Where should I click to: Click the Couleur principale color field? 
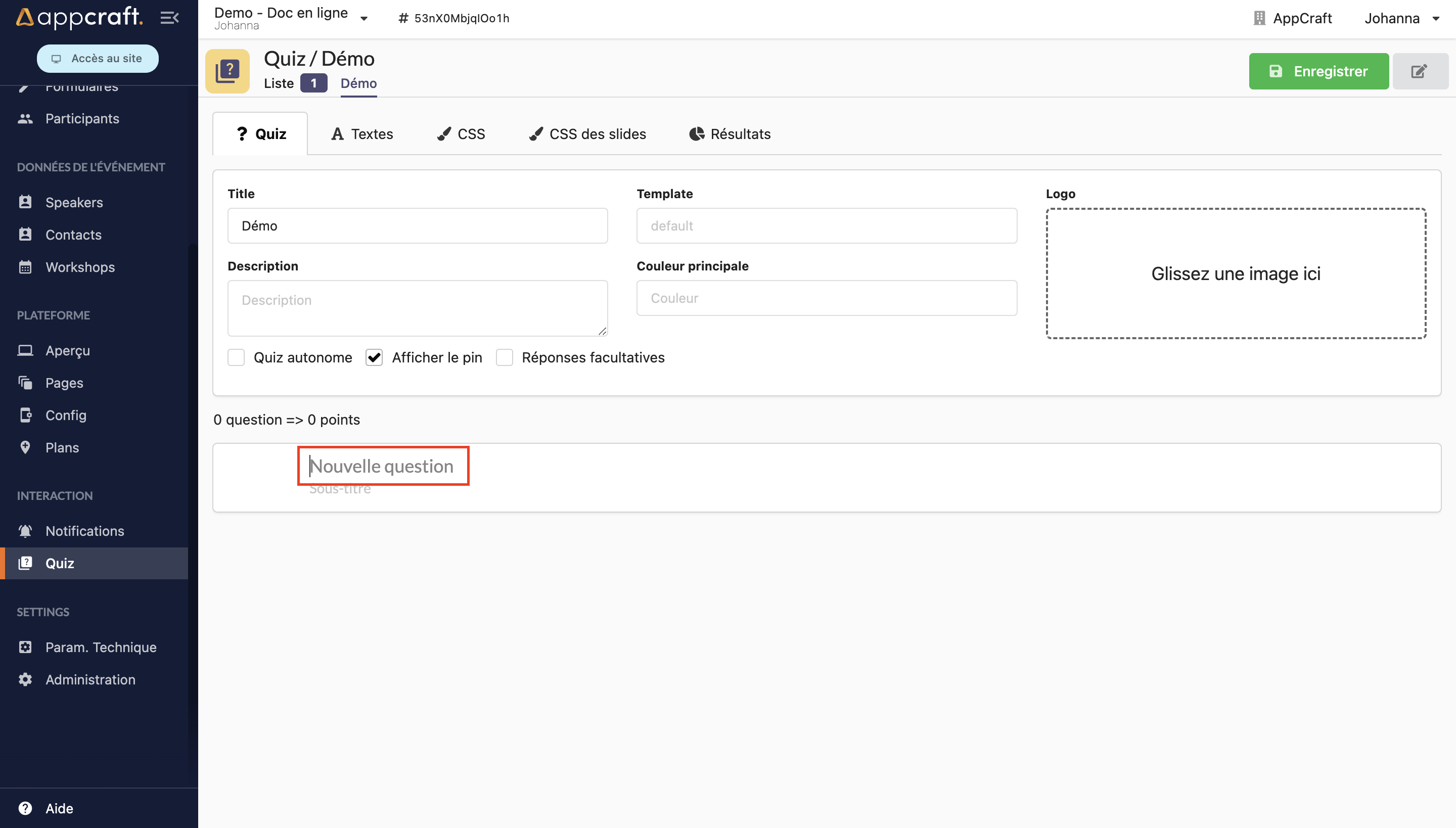(827, 297)
